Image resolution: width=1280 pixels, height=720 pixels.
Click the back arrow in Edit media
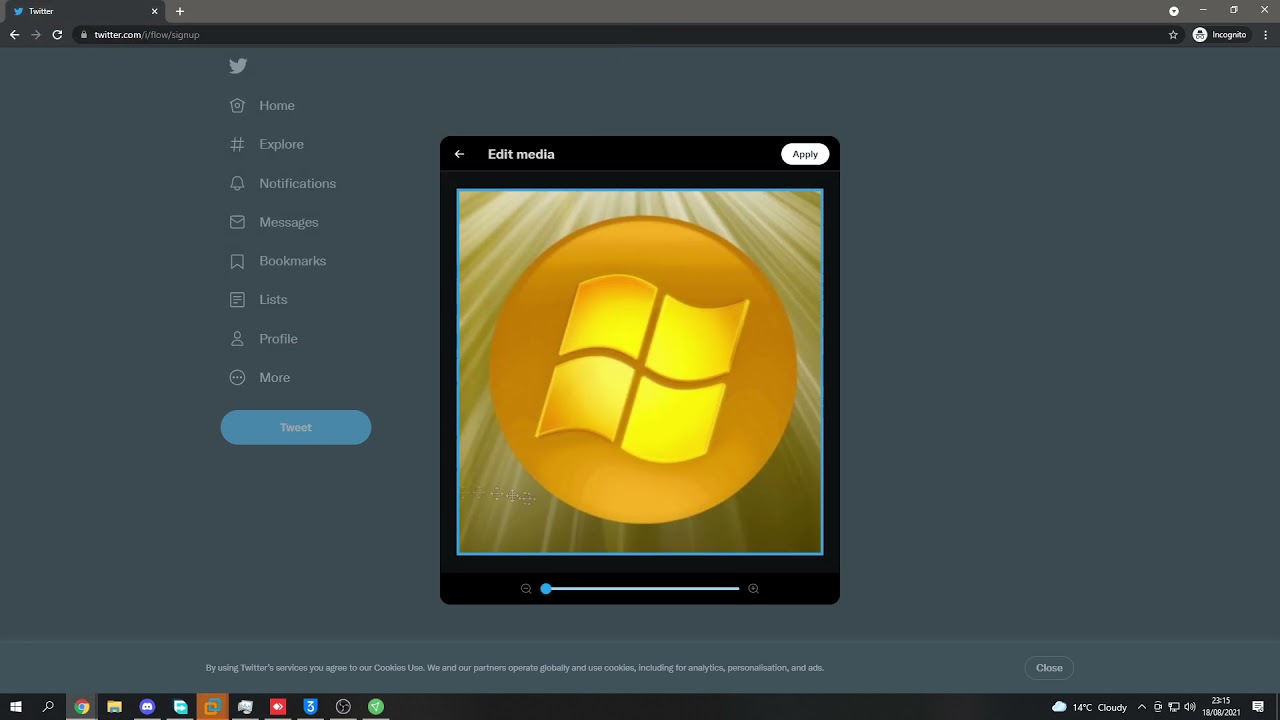pyautogui.click(x=459, y=154)
